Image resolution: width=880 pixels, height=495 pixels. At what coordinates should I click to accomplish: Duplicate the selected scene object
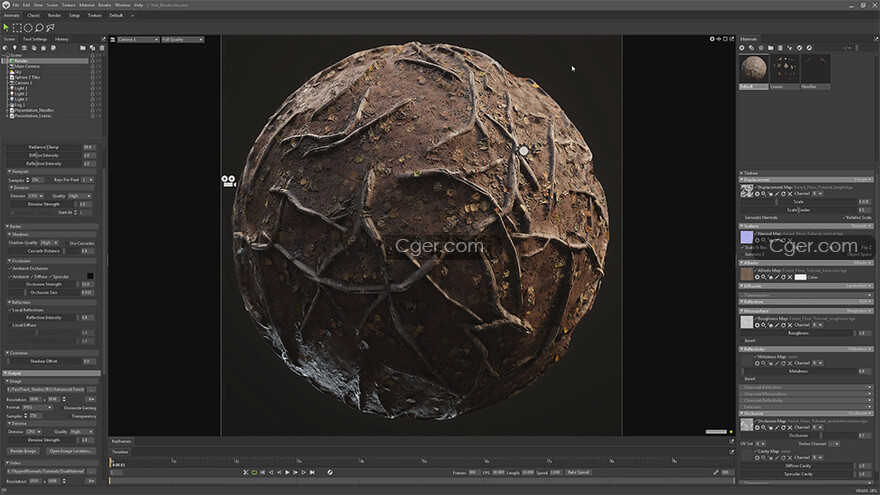pyautogui.click(x=92, y=48)
